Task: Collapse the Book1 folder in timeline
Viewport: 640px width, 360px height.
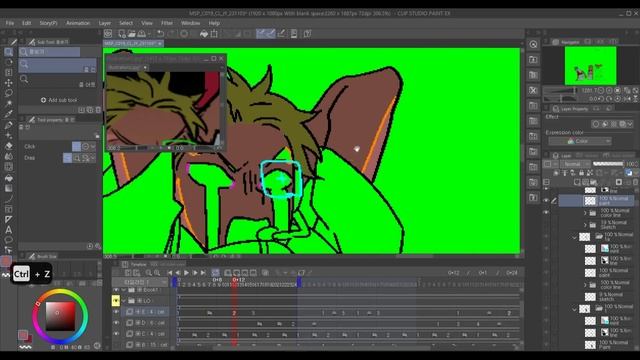Action: (x=124, y=290)
